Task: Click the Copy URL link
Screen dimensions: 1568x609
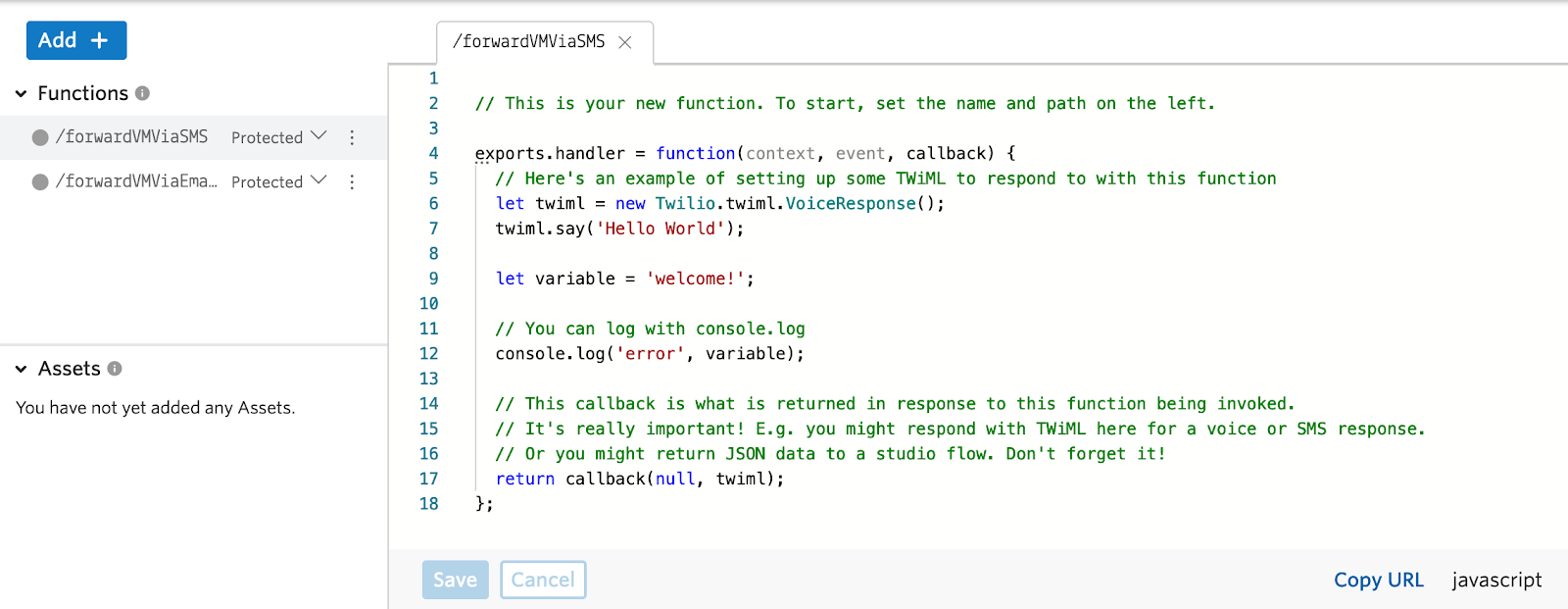Action: [x=1378, y=580]
